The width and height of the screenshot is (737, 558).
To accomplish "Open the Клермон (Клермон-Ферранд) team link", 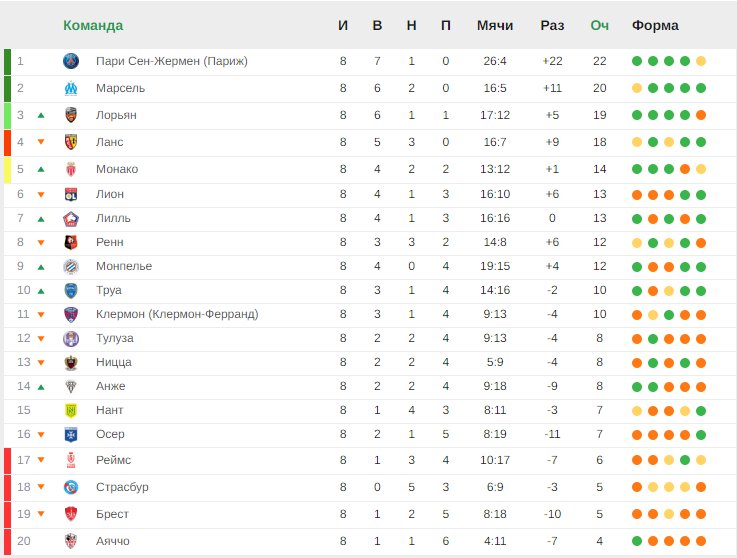I will pos(177,314).
